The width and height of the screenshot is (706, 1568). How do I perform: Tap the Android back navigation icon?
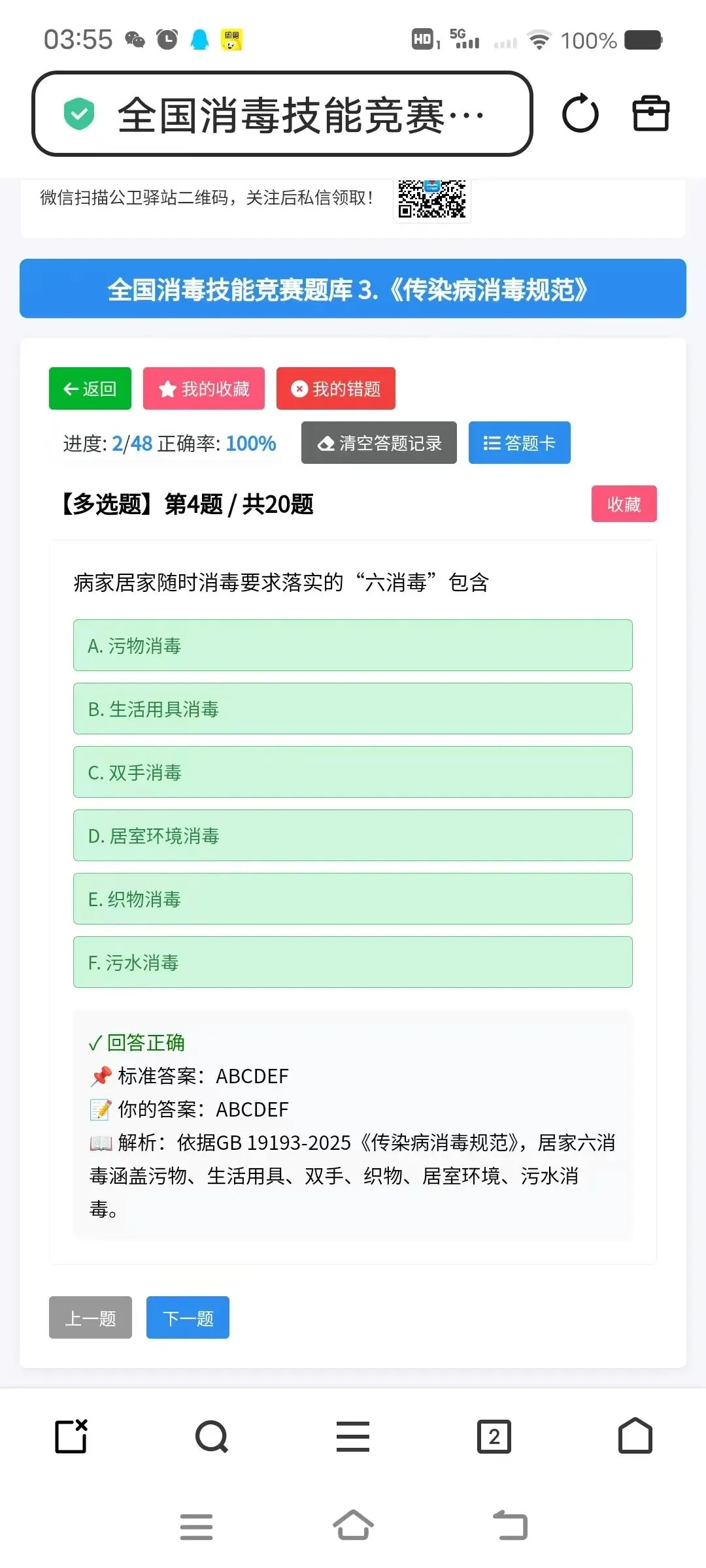click(x=510, y=1526)
